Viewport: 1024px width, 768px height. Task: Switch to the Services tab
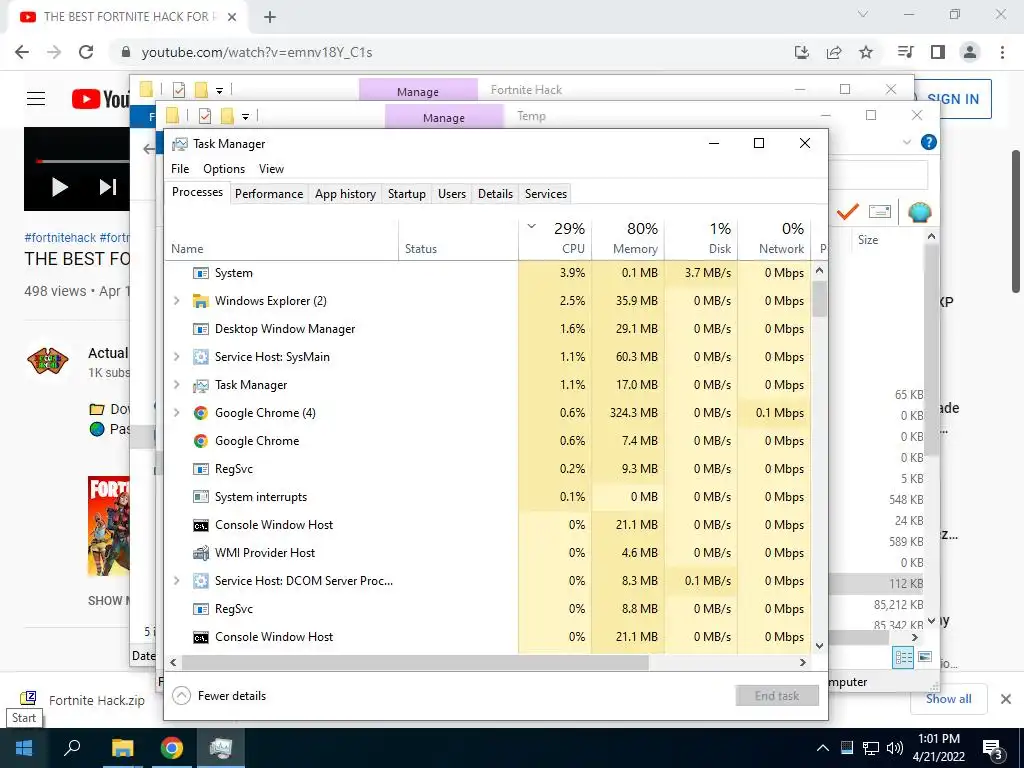[x=546, y=194]
